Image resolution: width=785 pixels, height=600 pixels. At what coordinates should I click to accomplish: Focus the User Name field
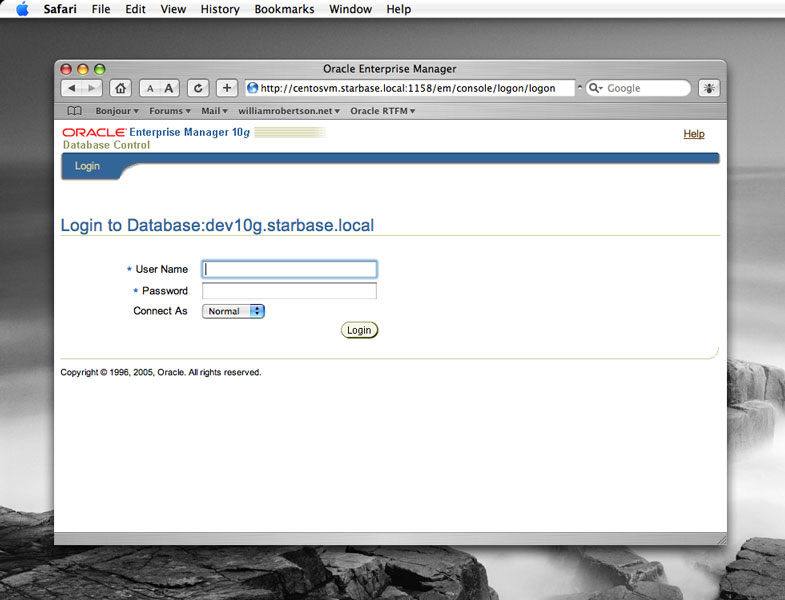(x=289, y=269)
